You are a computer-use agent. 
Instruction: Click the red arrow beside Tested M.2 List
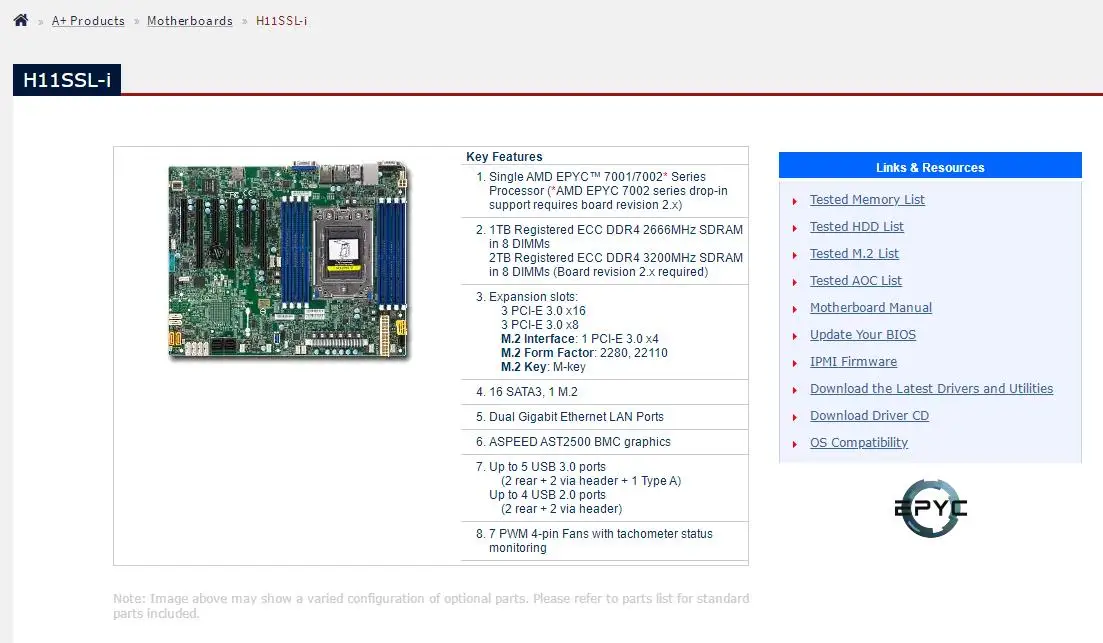[795, 255]
